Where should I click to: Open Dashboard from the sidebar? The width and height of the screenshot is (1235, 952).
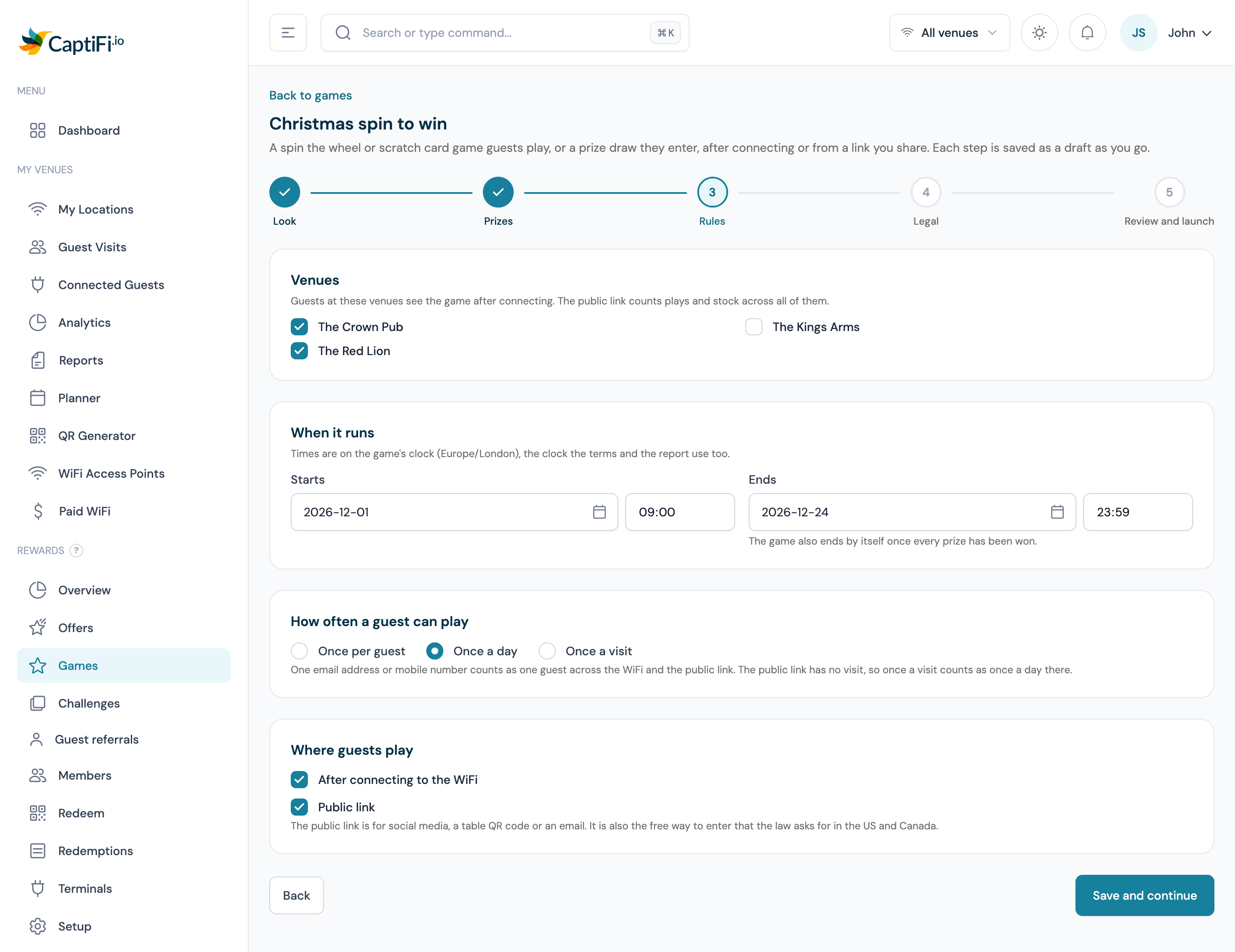pyautogui.click(x=124, y=130)
